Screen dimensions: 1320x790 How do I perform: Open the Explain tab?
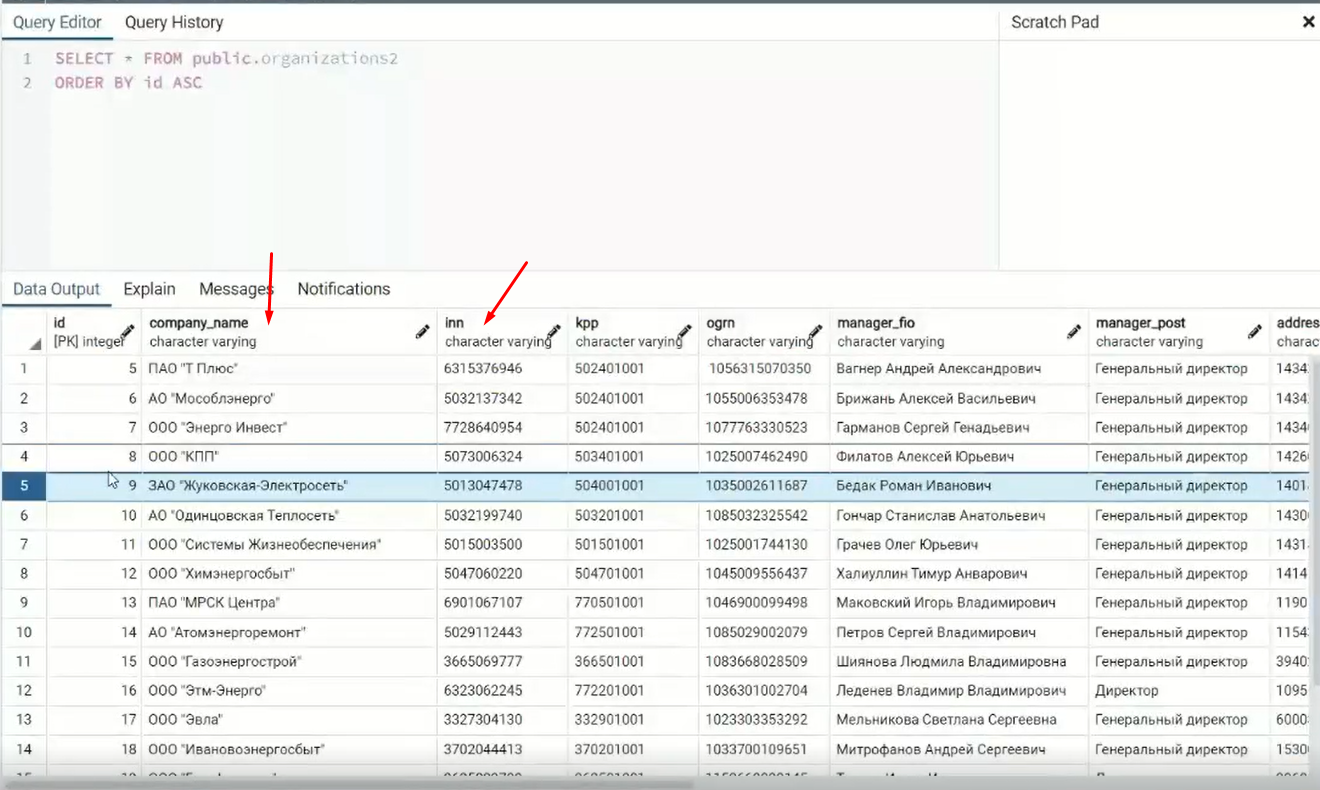[150, 289]
